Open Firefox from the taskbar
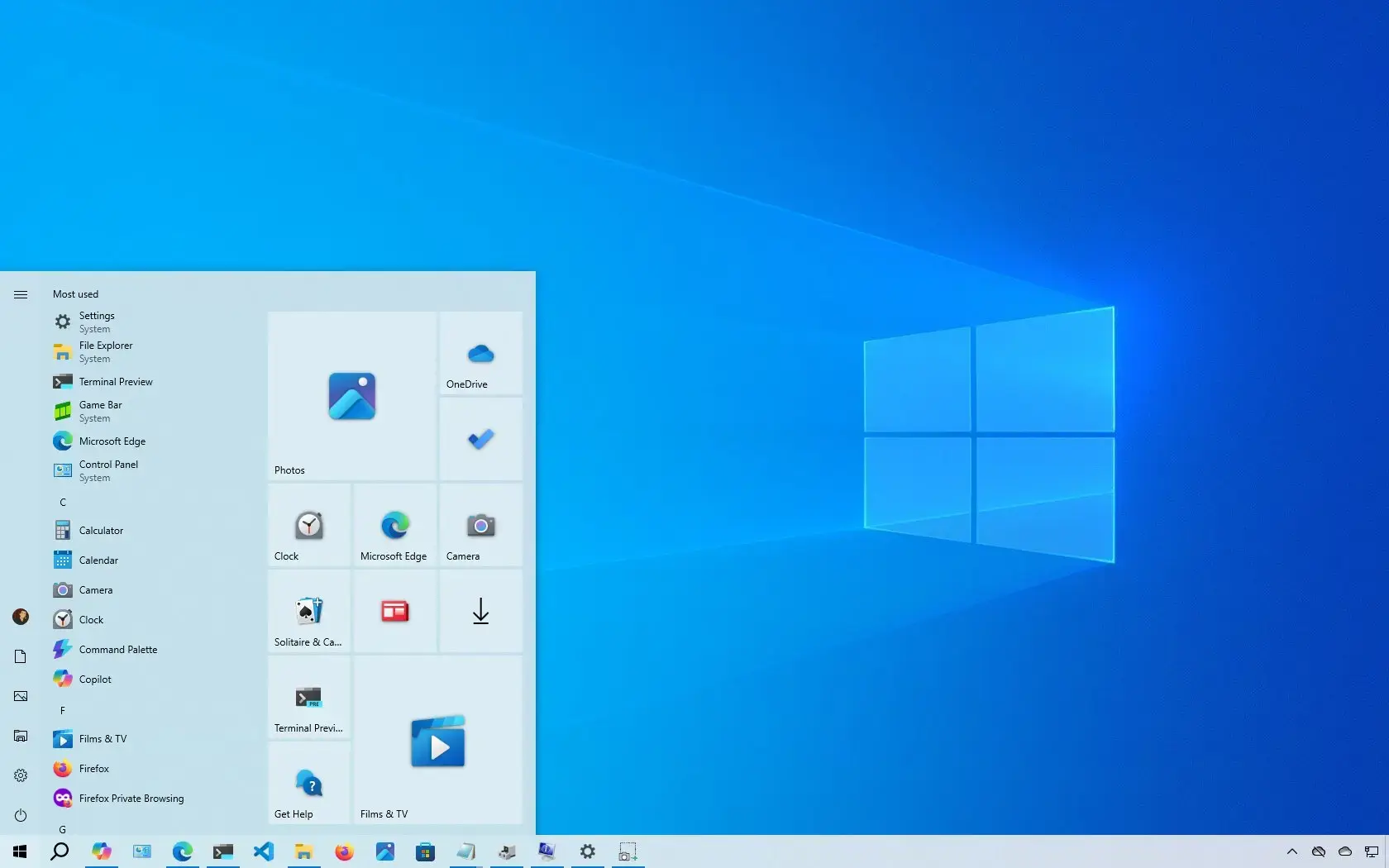Screen dimensions: 1389x868 (344, 851)
